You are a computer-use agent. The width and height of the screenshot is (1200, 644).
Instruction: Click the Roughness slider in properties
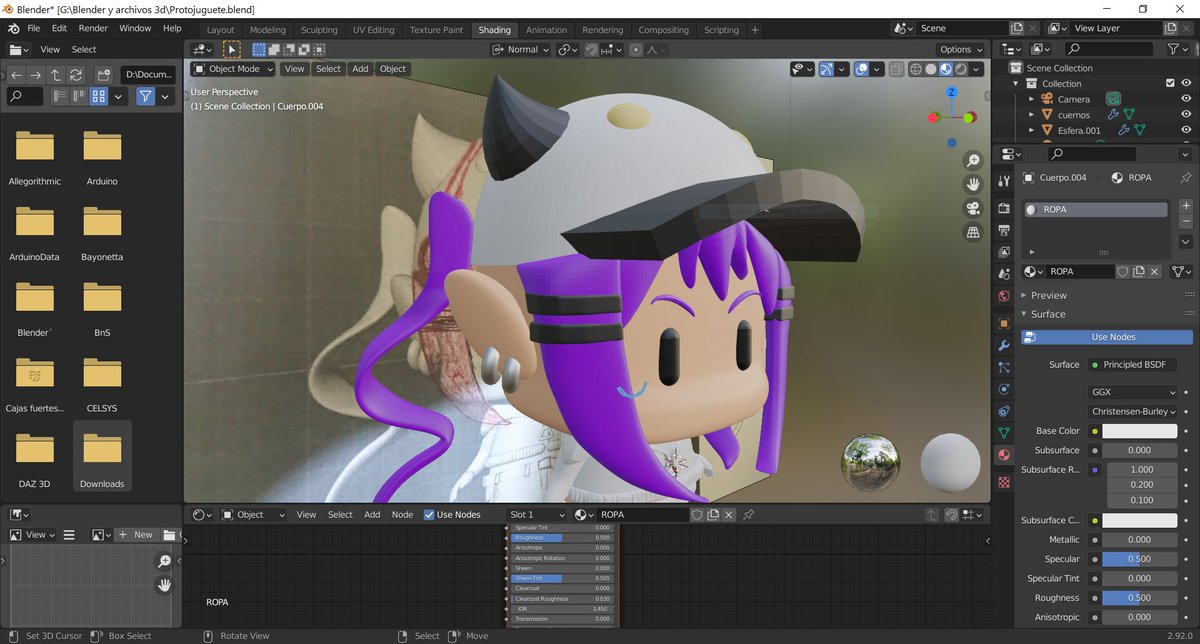tap(1139, 598)
